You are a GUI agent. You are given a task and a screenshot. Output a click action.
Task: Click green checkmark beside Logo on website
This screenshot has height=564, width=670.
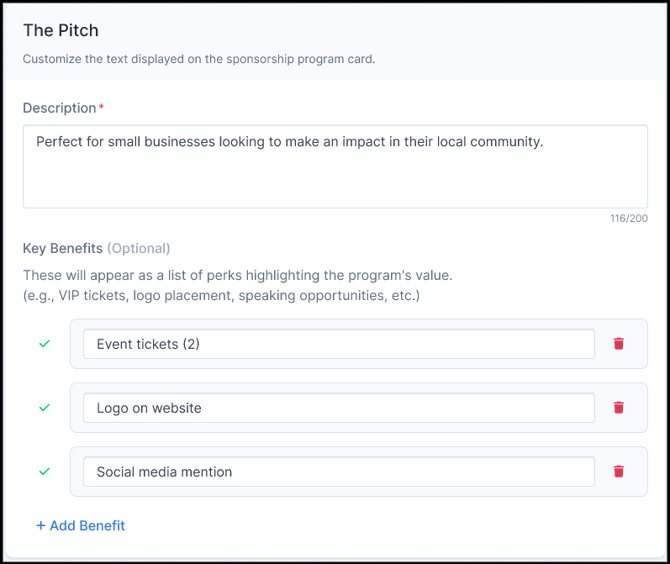tap(44, 408)
